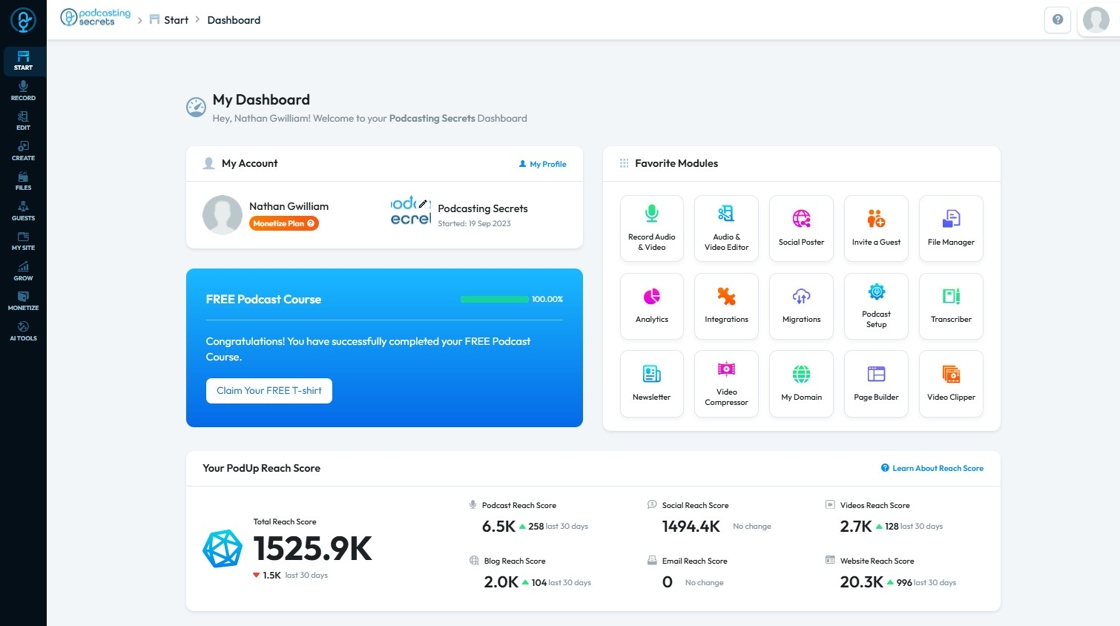Image resolution: width=1120 pixels, height=626 pixels.
Task: Open the Record Audio & Video module
Action: coord(651,228)
